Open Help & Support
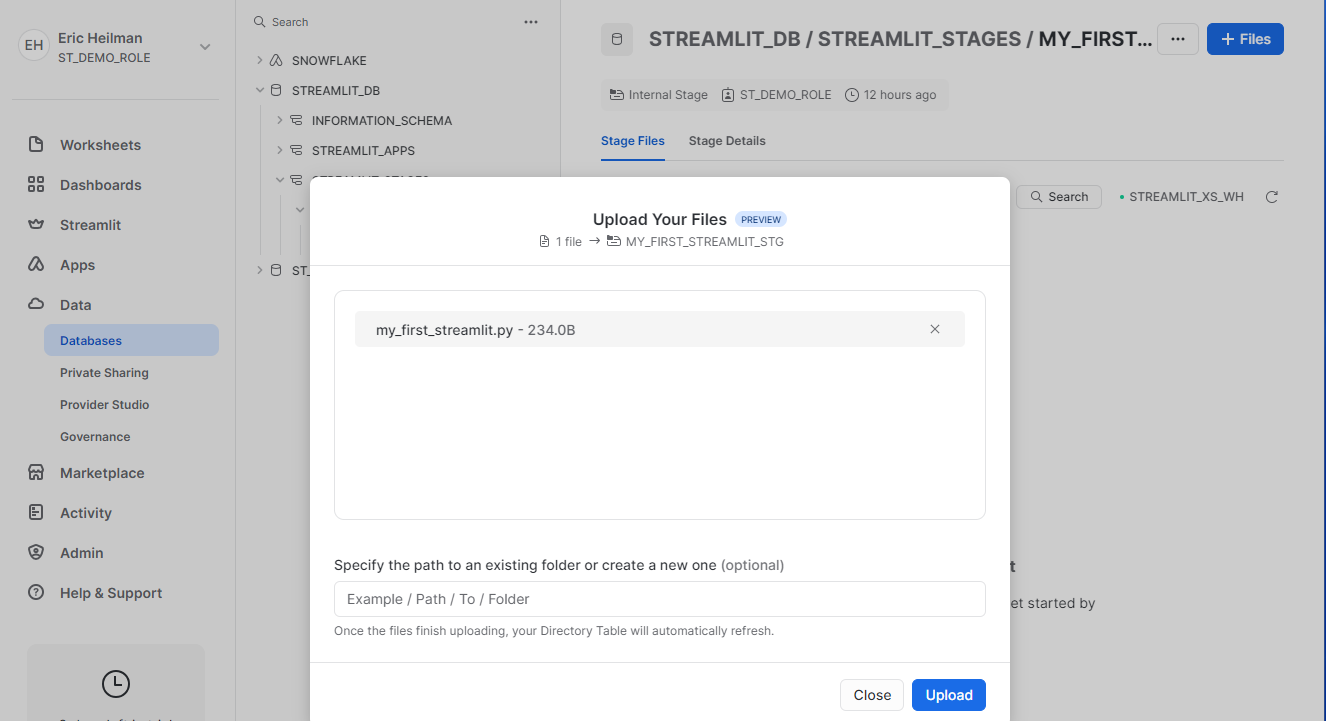Screen dimensions: 1326x721 pyautogui.click(x=110, y=593)
